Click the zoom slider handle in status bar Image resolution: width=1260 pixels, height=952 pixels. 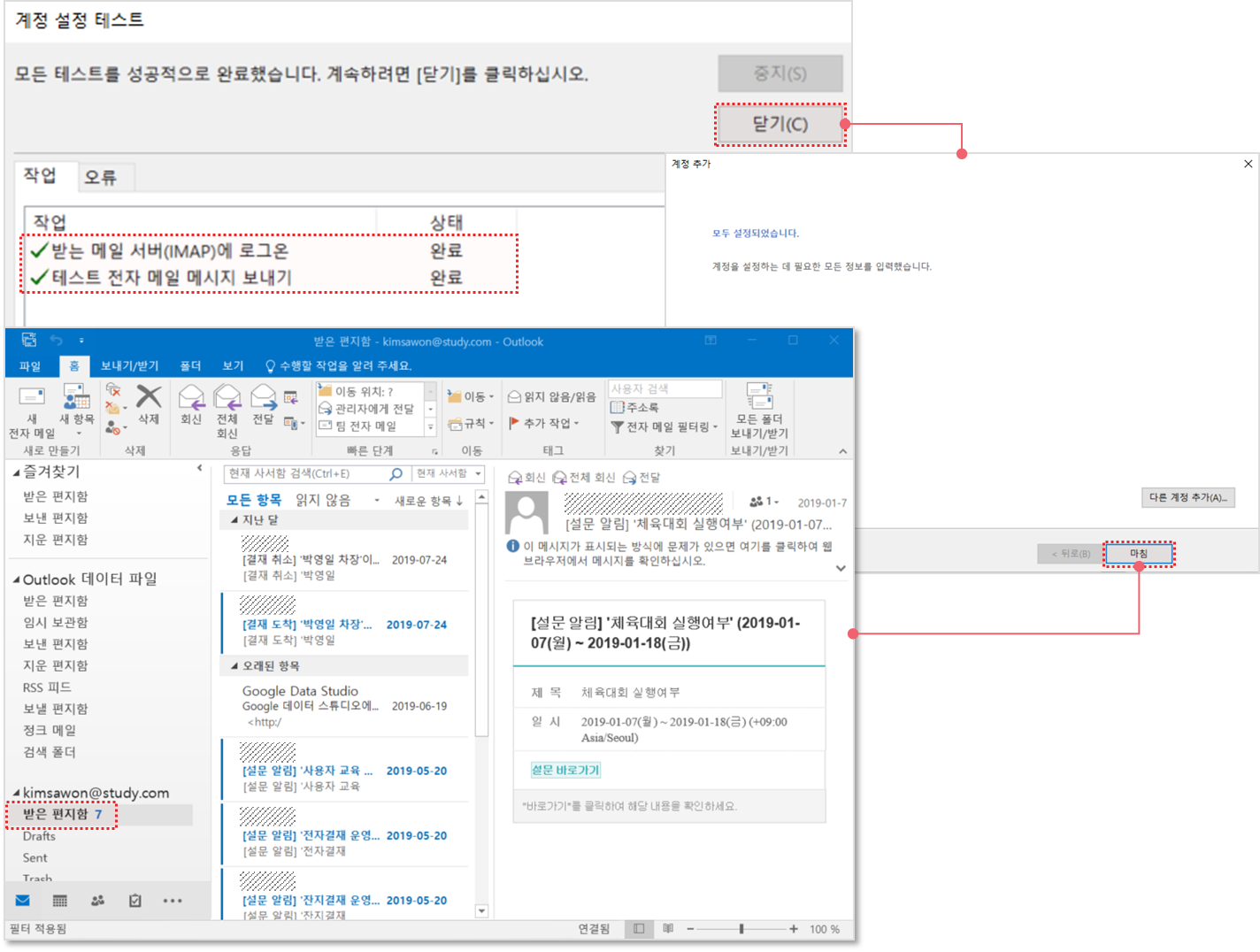741,929
